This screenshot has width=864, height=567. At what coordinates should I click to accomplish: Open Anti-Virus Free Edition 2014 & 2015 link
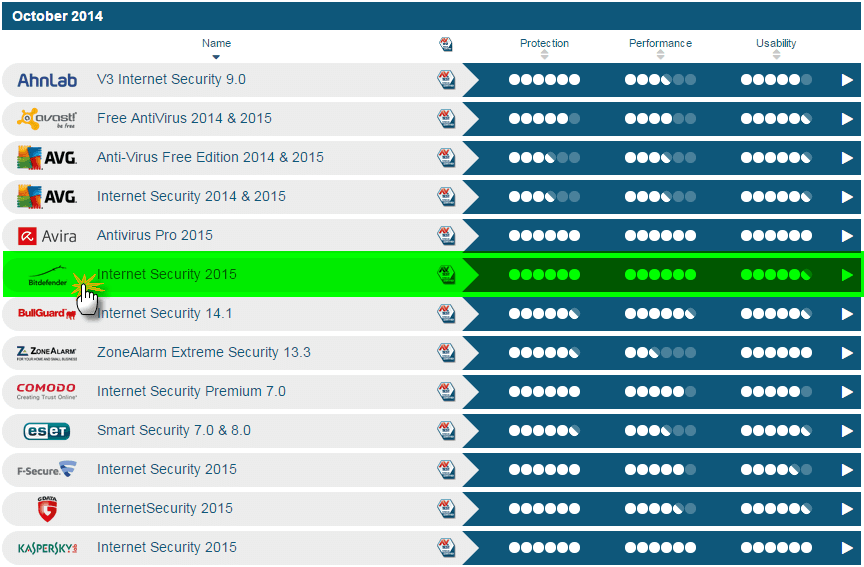(210, 158)
